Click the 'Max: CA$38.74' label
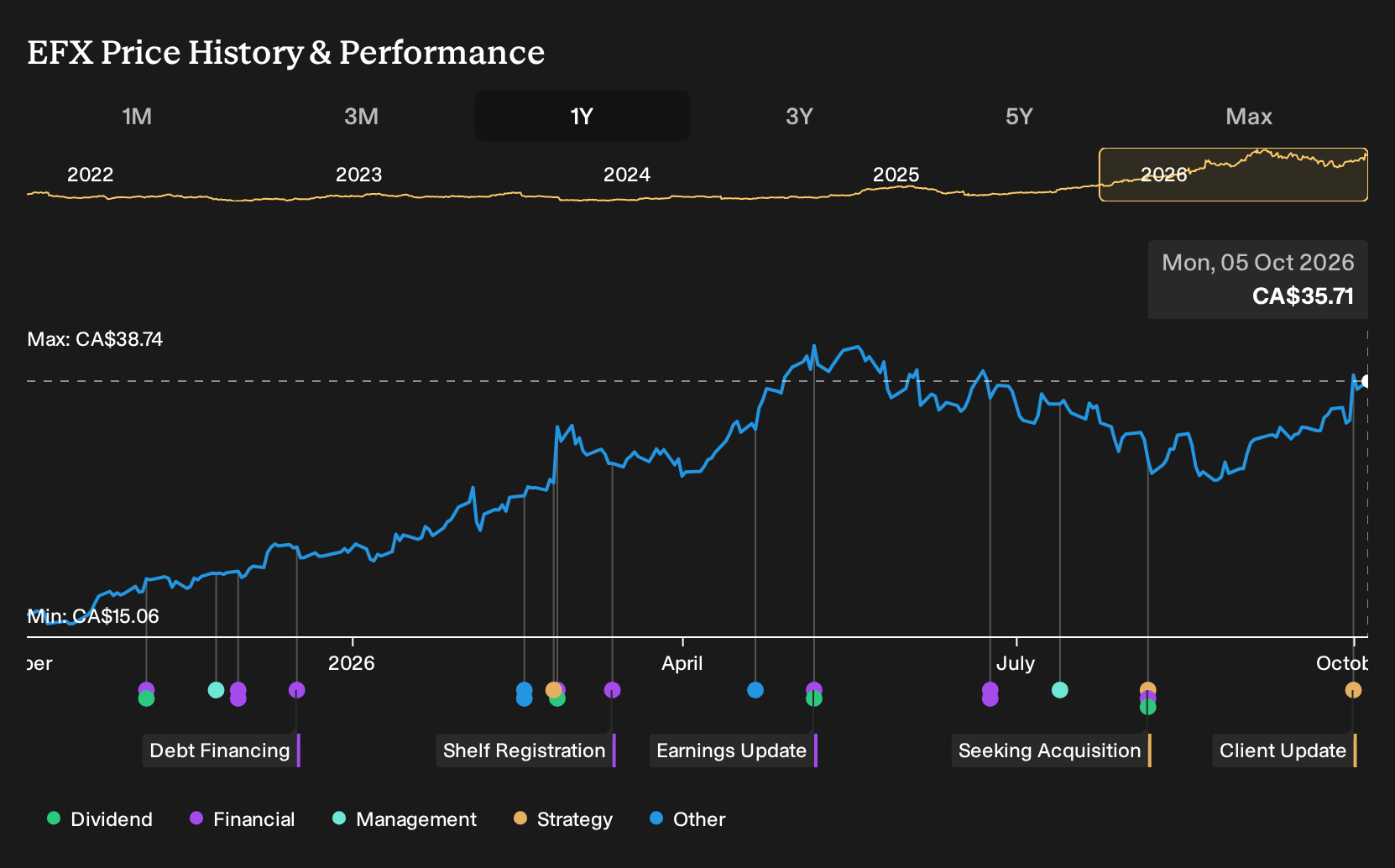Screen dimensions: 1395x868 point(95,339)
